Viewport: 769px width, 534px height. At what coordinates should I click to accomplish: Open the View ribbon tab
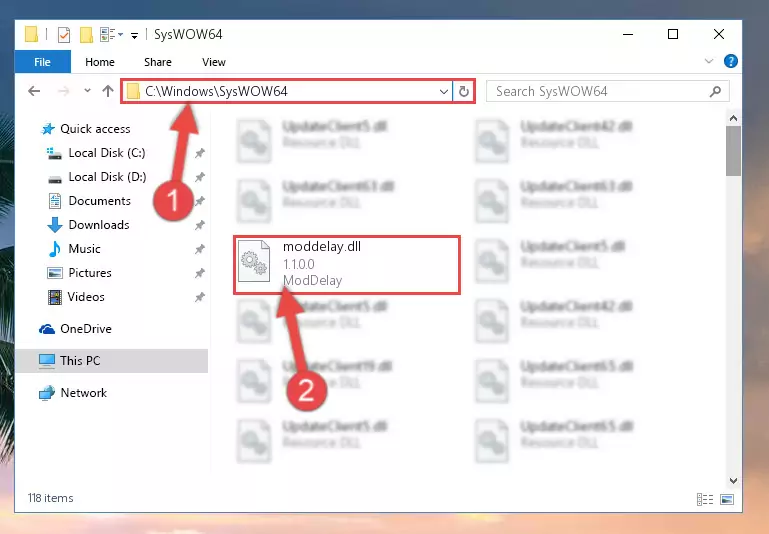(x=214, y=62)
